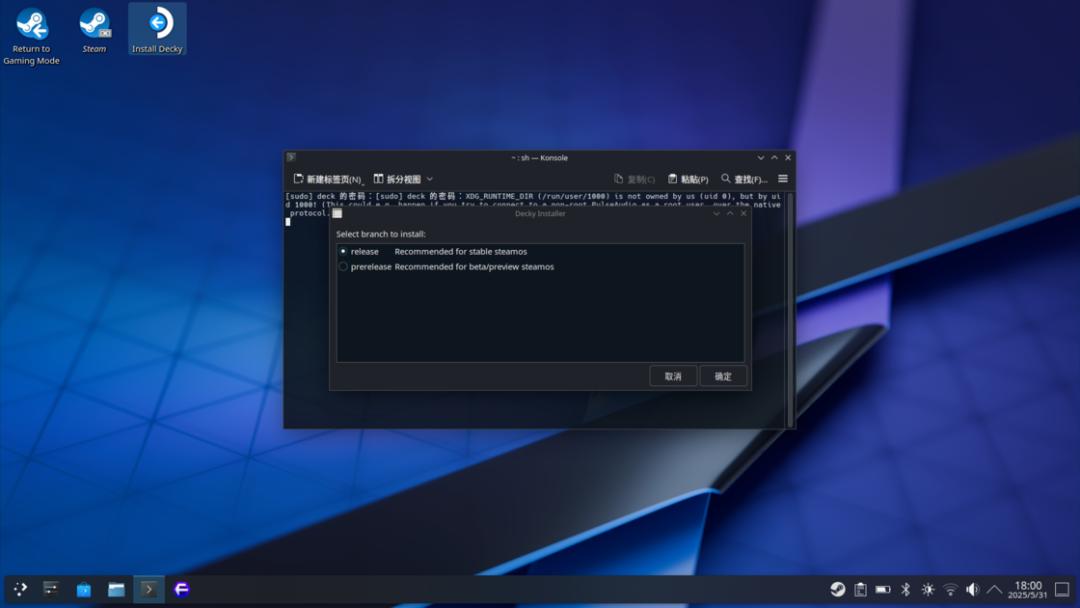Click the 取消 cancel button in Decky Installer
Image resolution: width=1080 pixels, height=608 pixels.
[x=673, y=376]
